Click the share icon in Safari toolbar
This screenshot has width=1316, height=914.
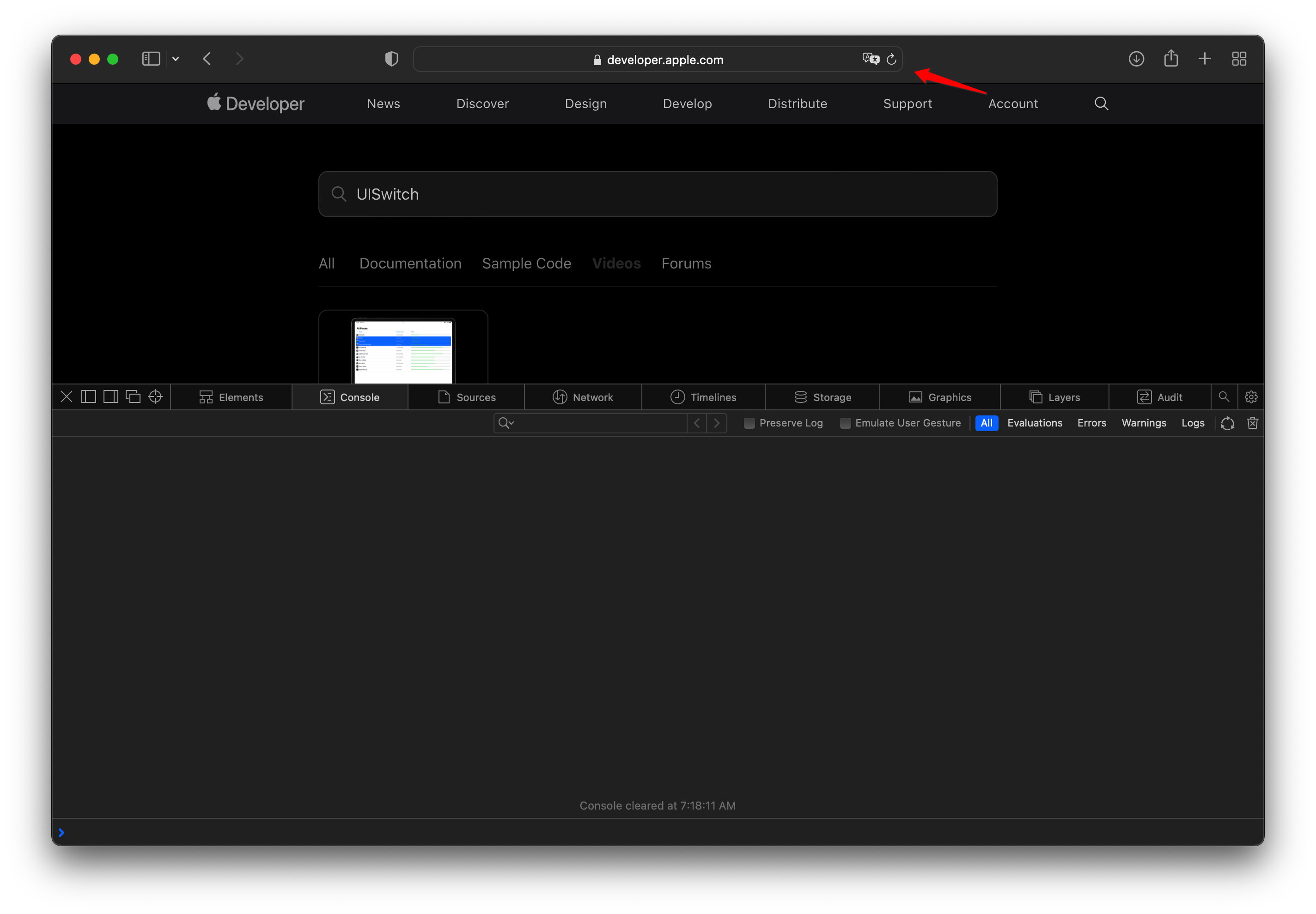point(1170,59)
